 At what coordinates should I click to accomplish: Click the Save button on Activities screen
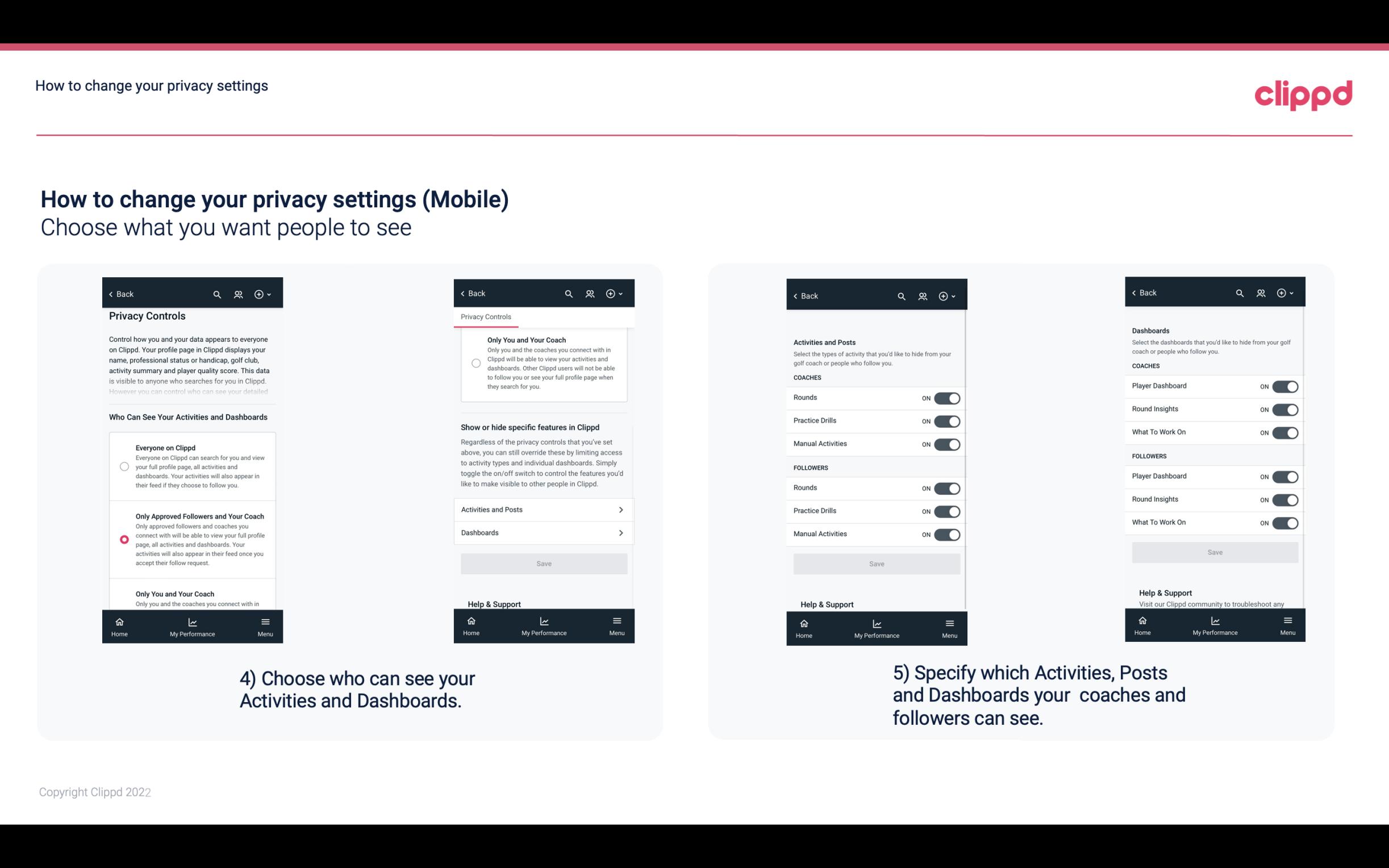click(875, 562)
